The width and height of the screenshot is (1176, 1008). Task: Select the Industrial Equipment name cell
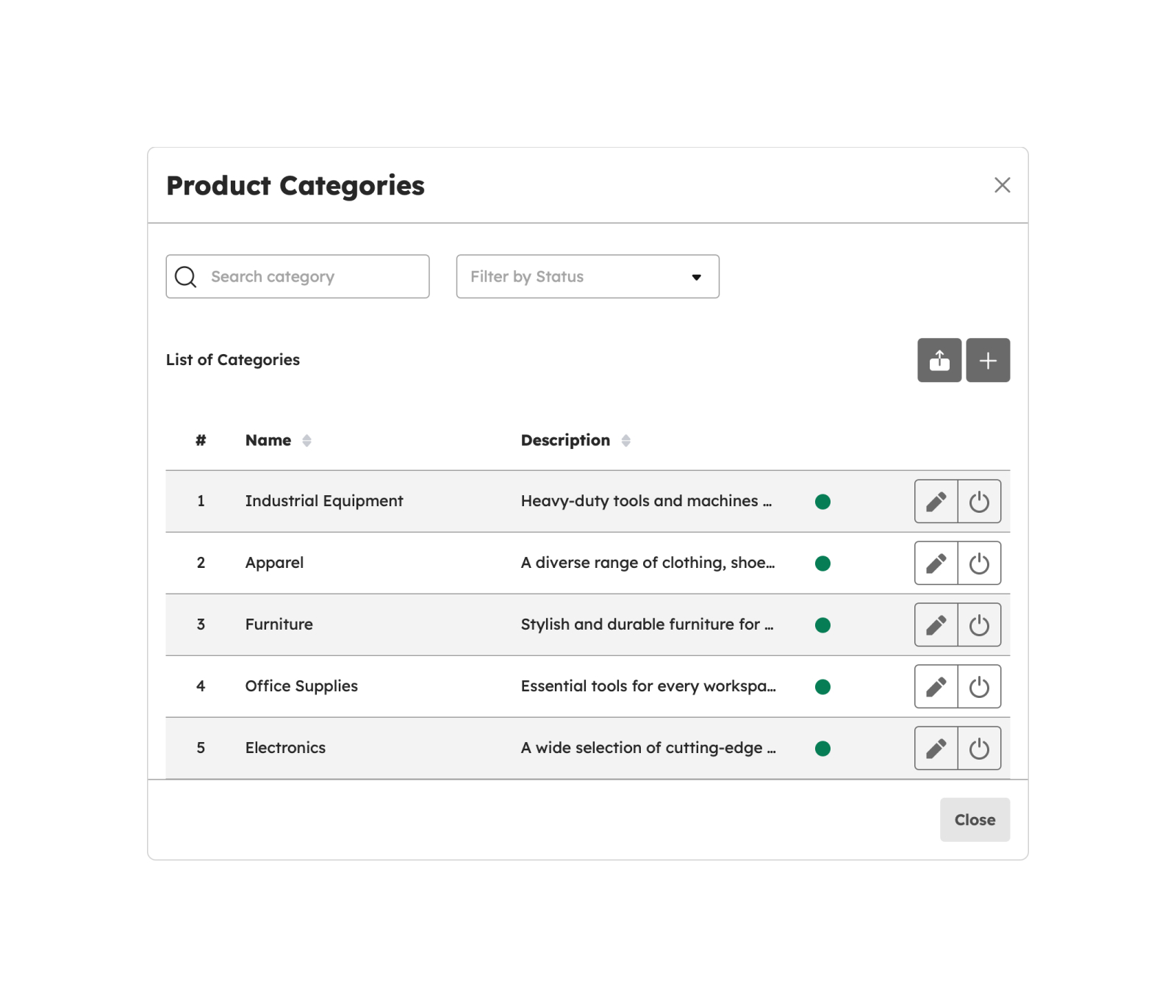point(324,501)
